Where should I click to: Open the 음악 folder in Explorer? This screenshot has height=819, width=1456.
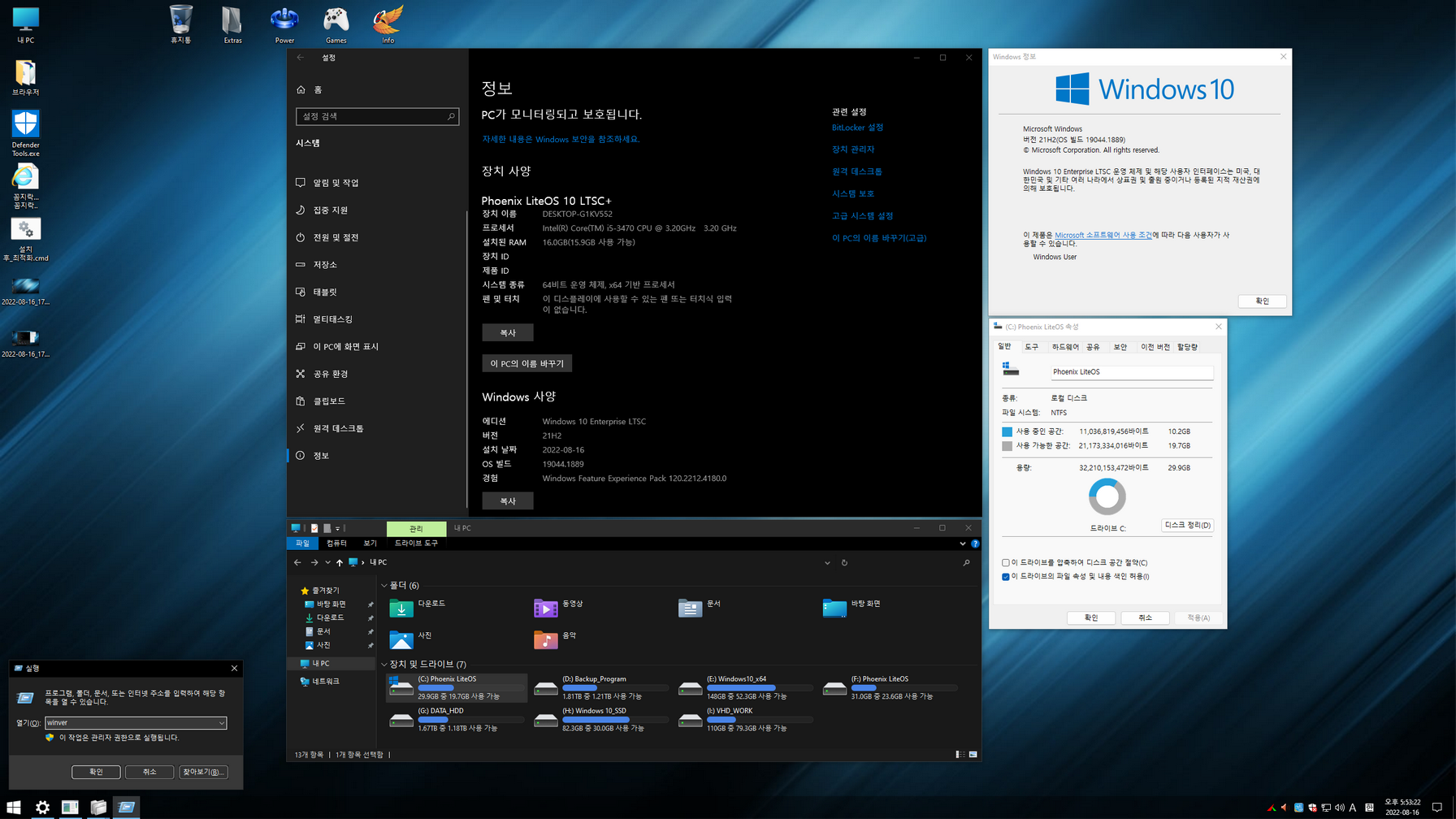tap(556, 639)
